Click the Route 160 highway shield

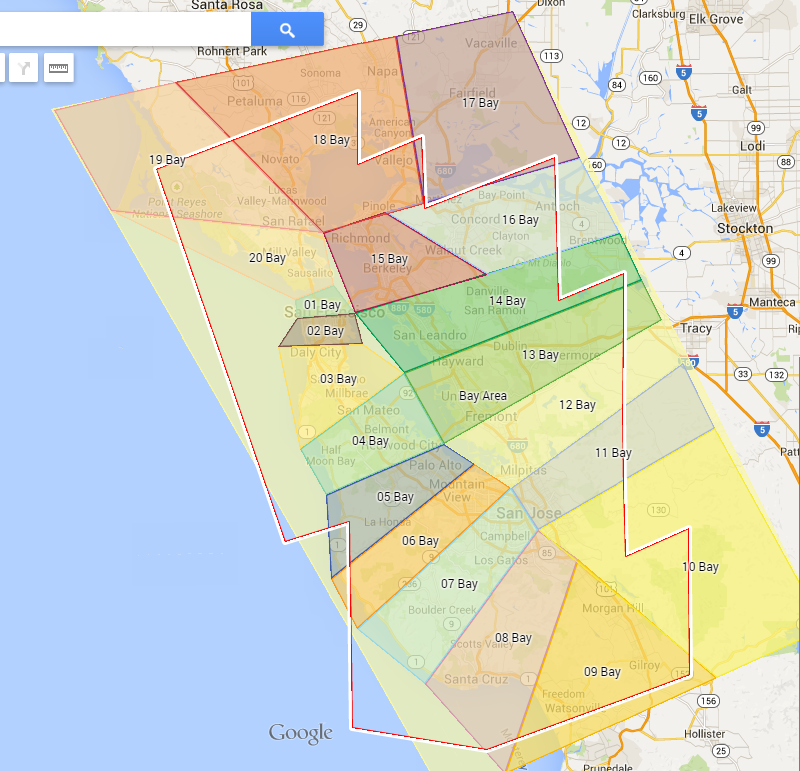650,78
